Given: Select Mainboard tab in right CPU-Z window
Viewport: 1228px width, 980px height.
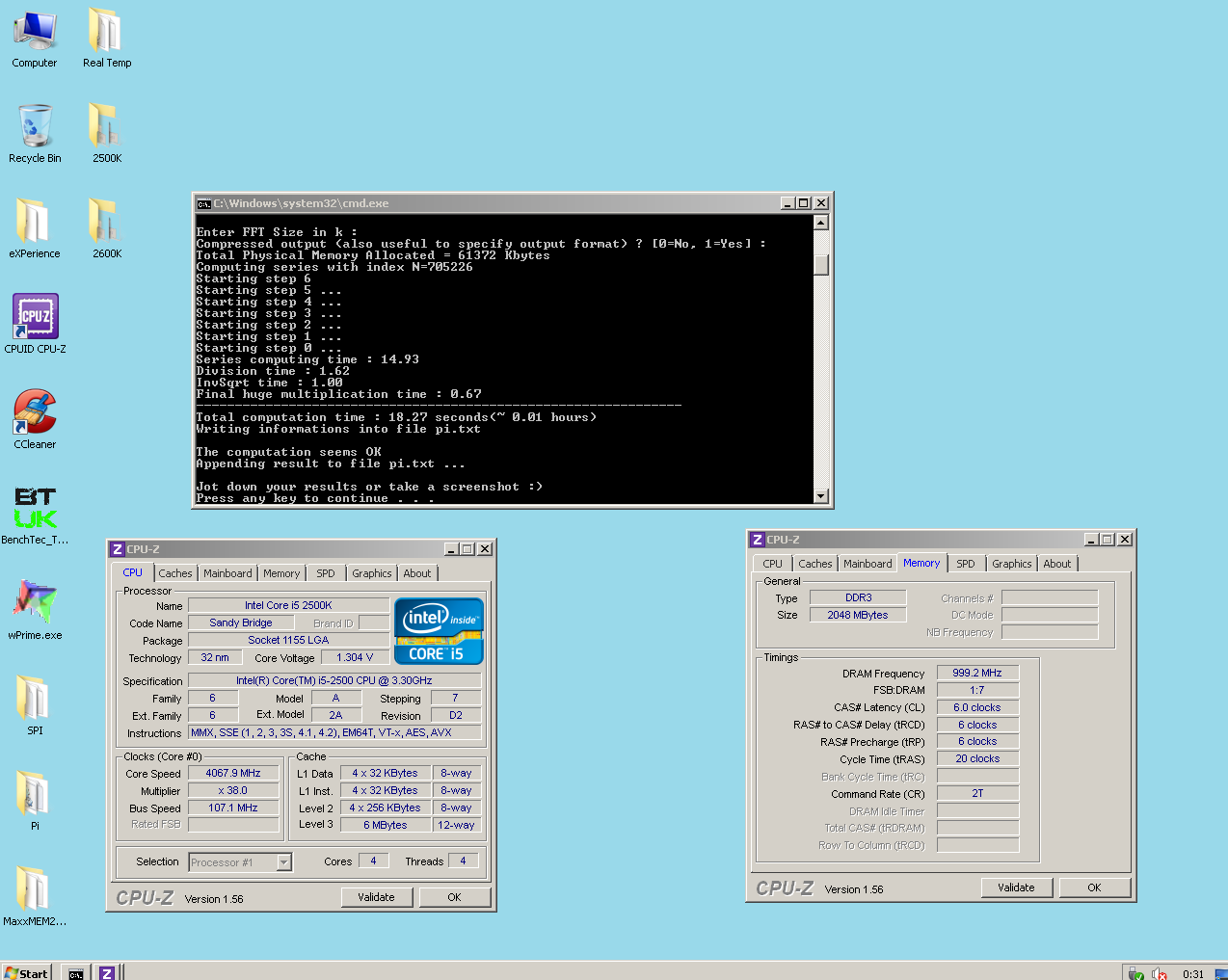Looking at the screenshot, I should 868,564.
